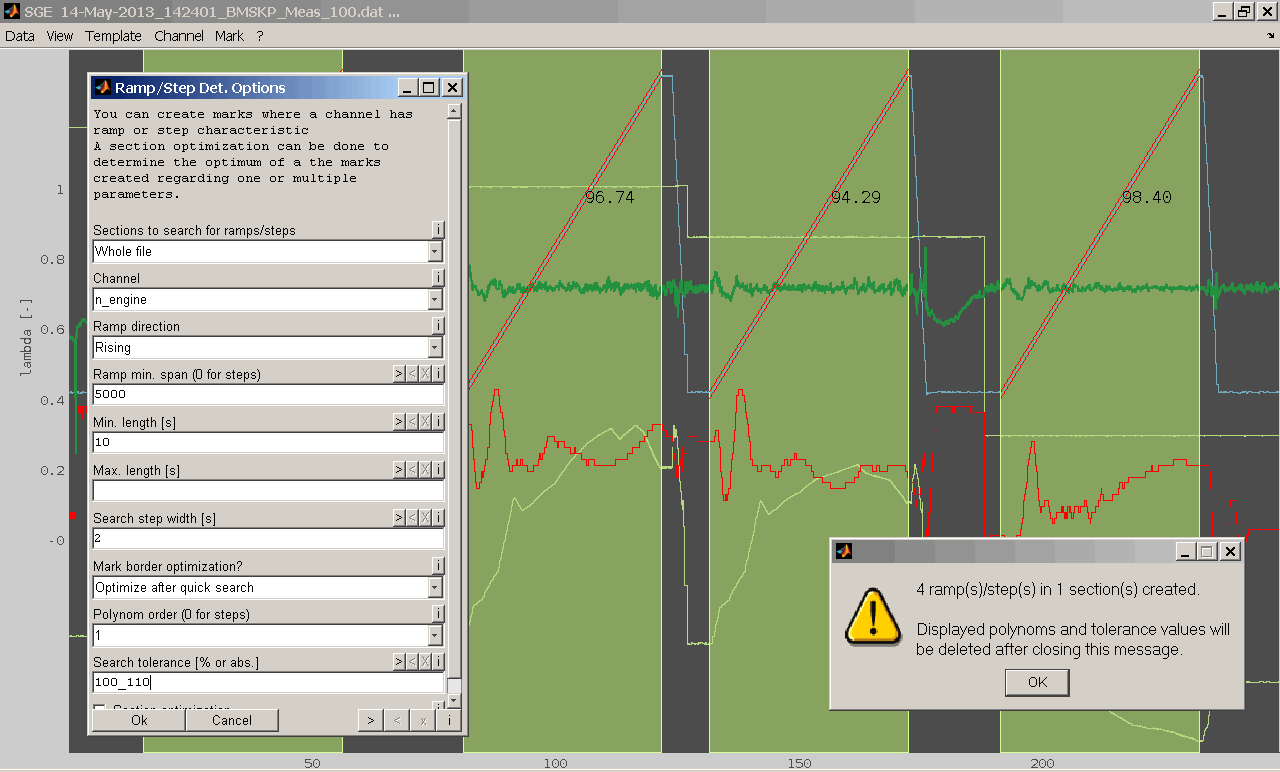Viewport: 1280px width, 772px height.
Task: Click the Search step width input field
Action: tap(268, 538)
